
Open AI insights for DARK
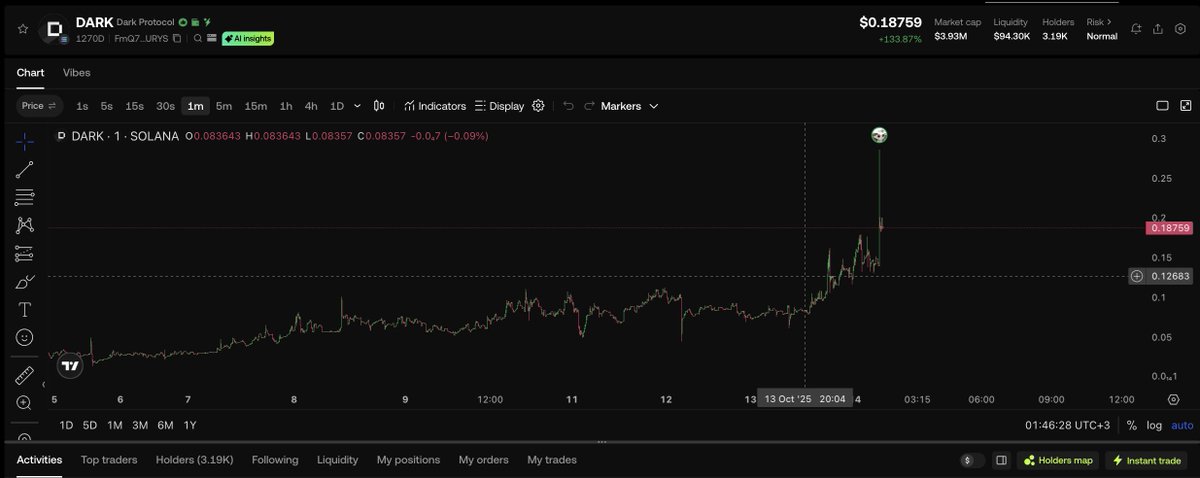[x=247, y=38]
